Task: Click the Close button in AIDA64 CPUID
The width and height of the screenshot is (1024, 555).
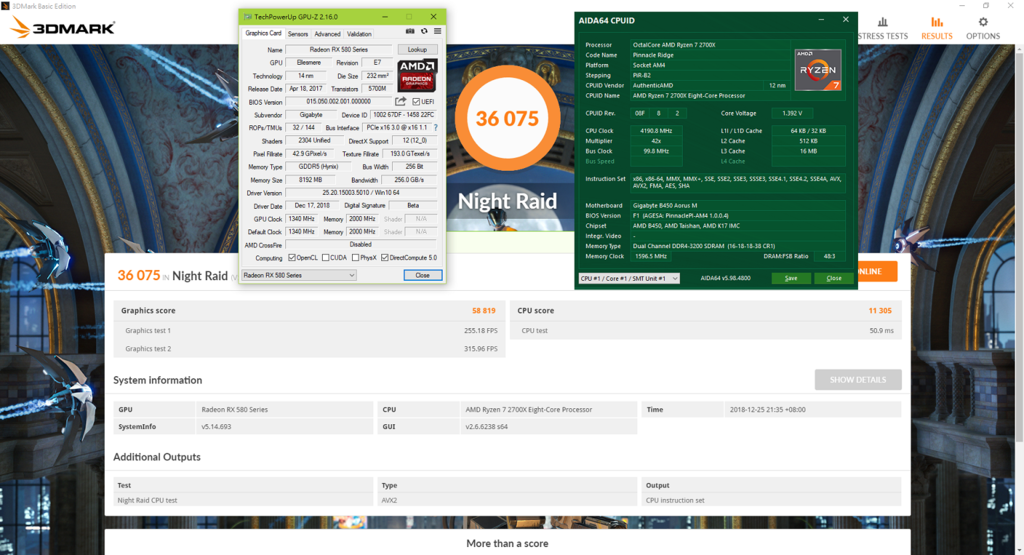Action: (x=834, y=278)
